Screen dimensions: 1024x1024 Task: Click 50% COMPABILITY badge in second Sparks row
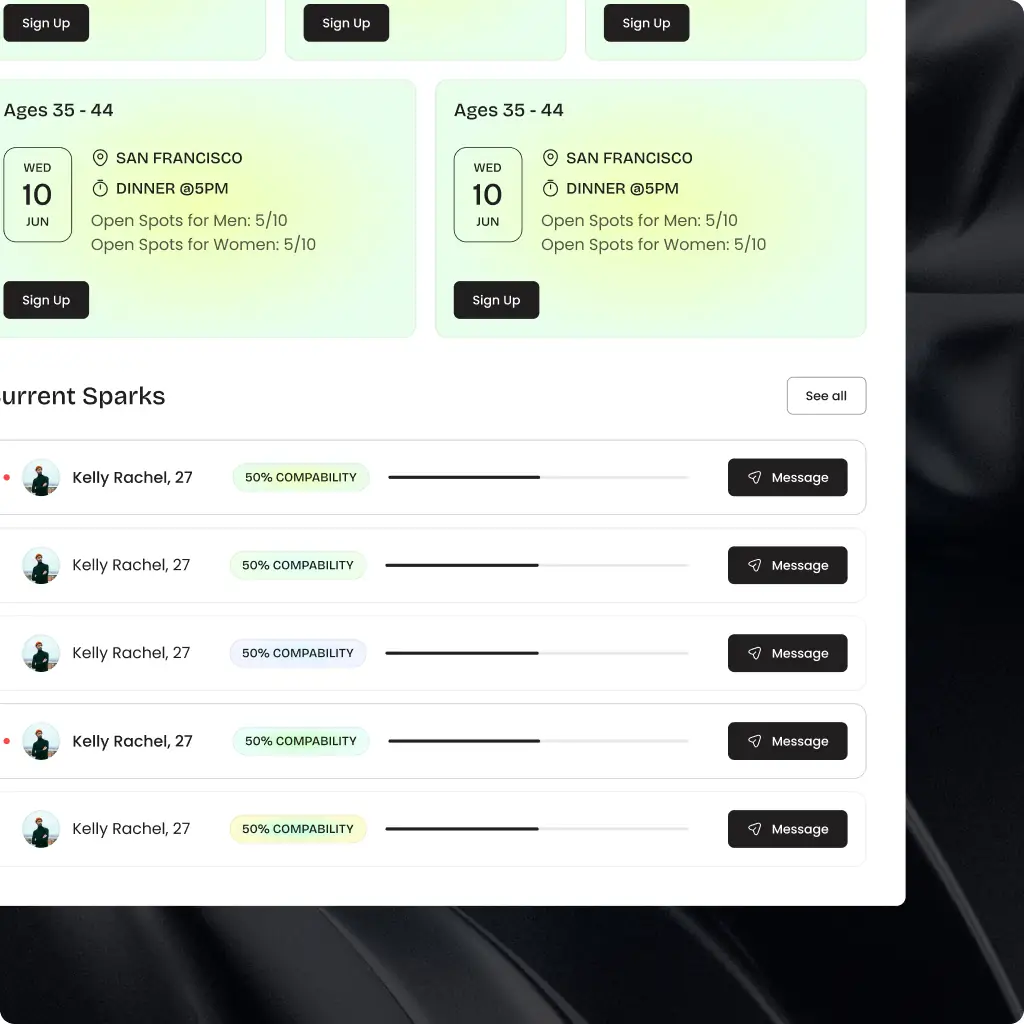[x=298, y=565]
